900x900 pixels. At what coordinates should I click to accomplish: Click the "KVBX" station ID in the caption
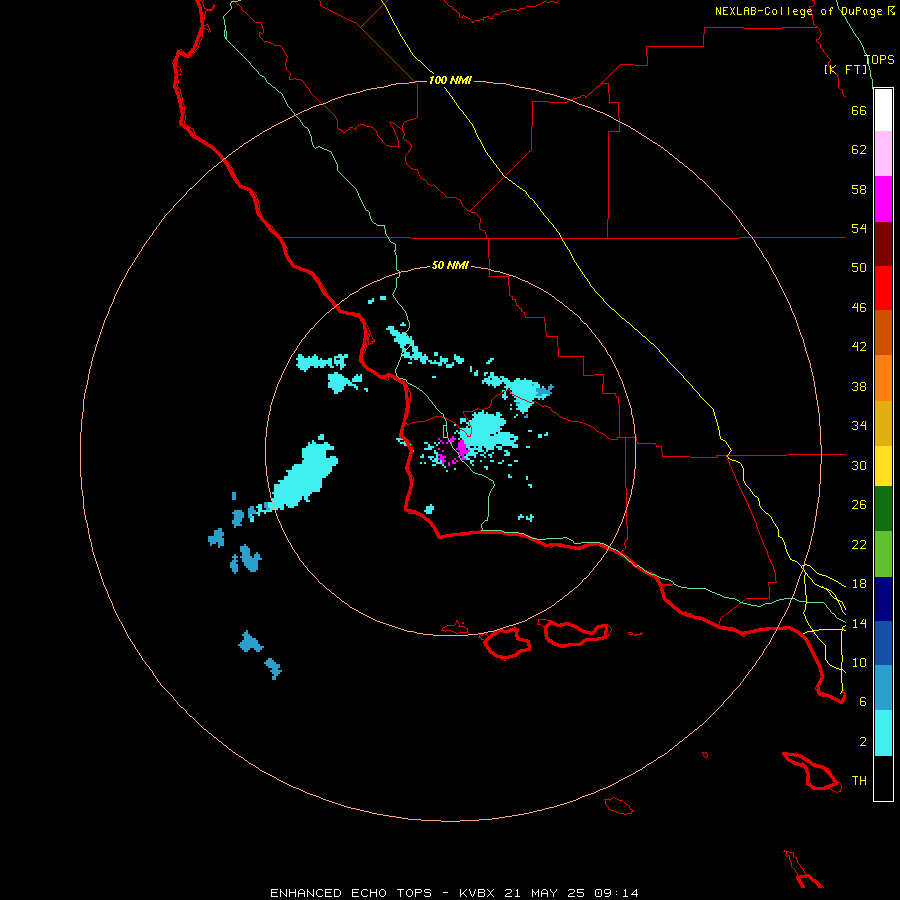coord(476,893)
